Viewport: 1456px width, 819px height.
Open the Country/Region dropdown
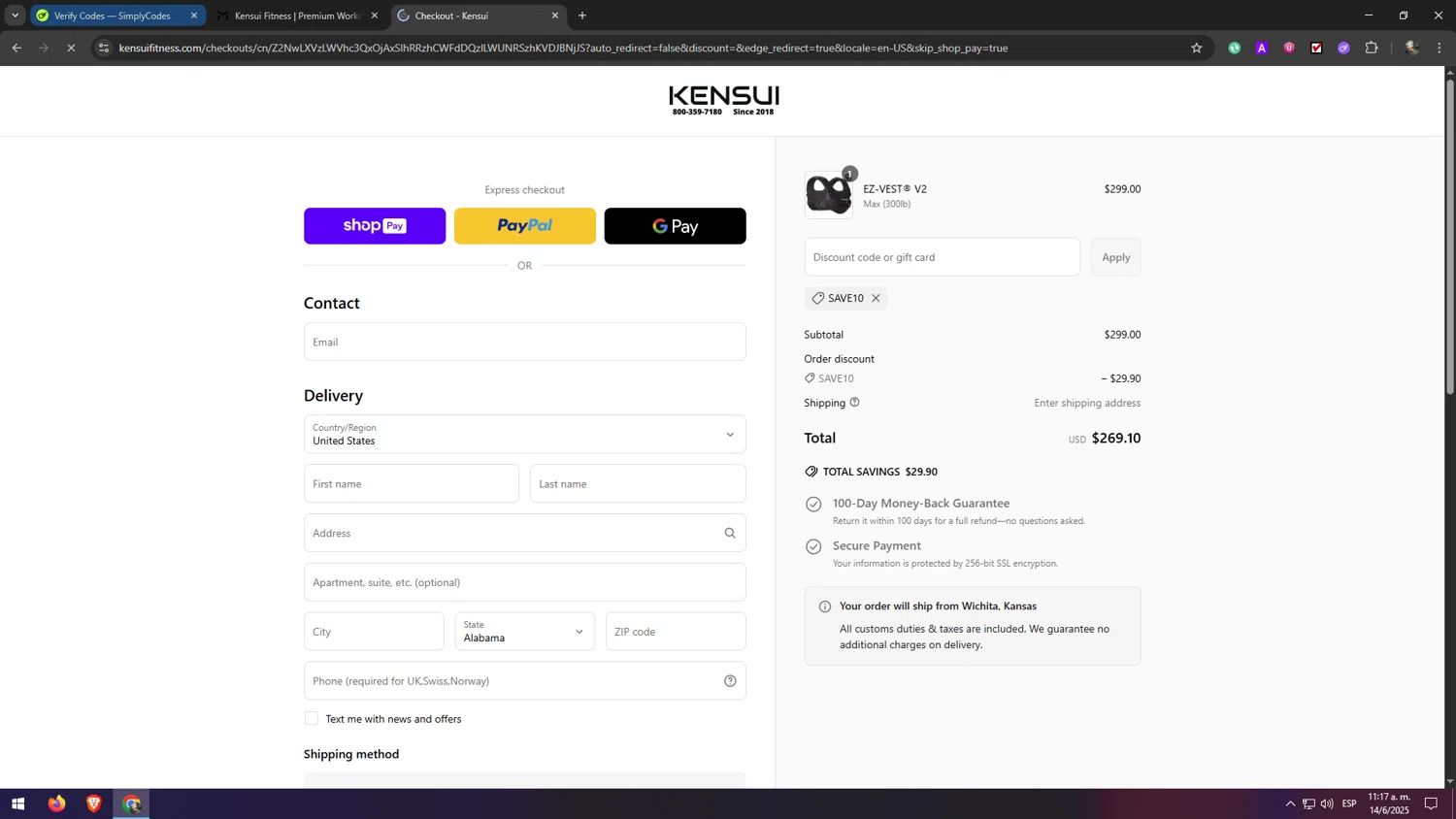pyautogui.click(x=525, y=435)
